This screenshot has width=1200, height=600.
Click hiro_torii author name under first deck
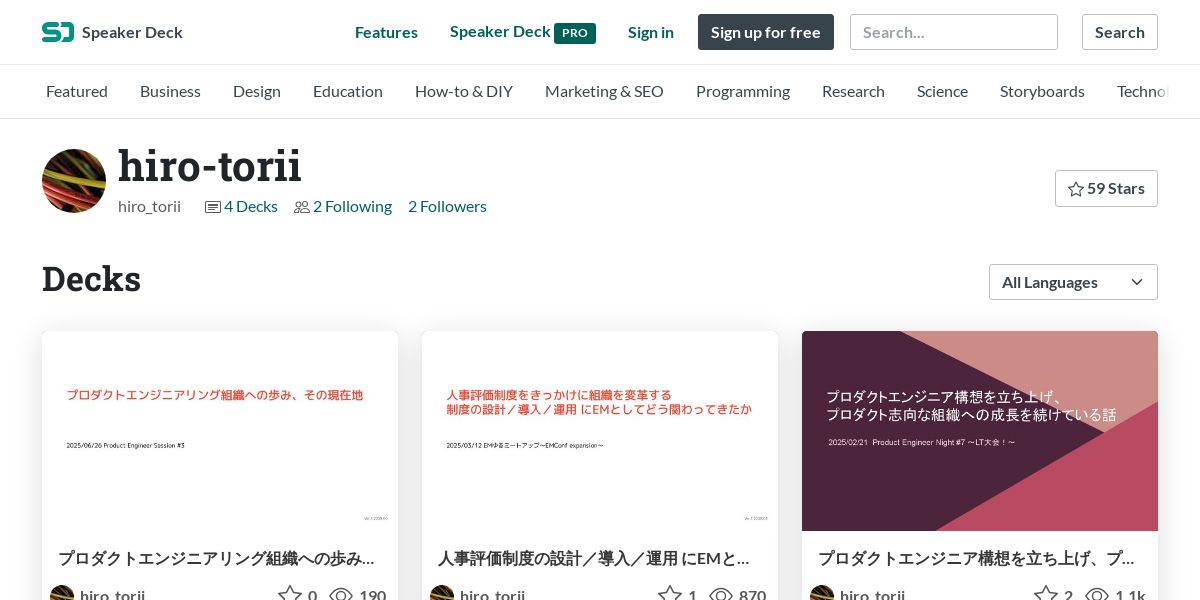[112, 595]
